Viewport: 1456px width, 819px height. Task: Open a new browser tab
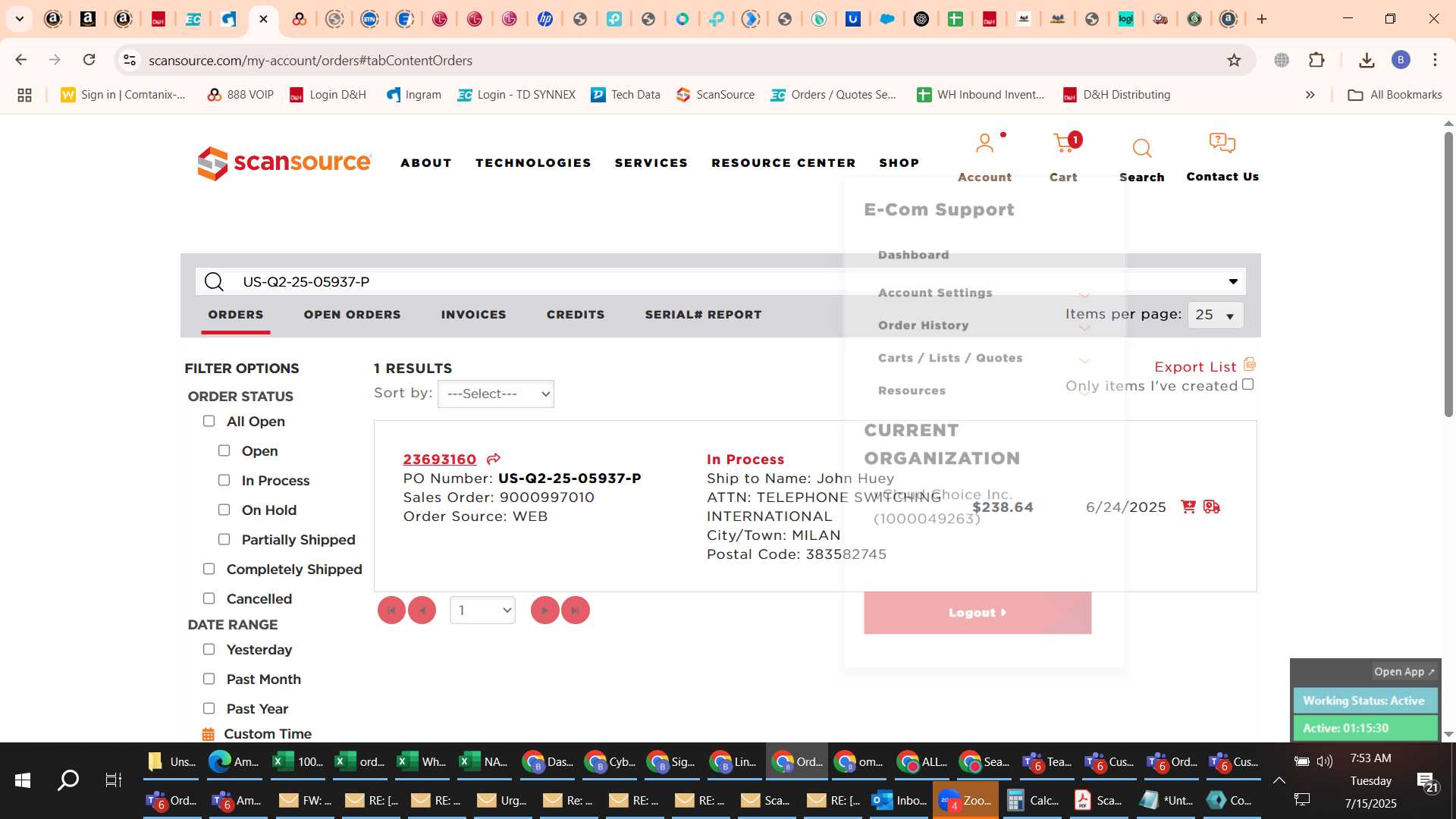[1262, 19]
